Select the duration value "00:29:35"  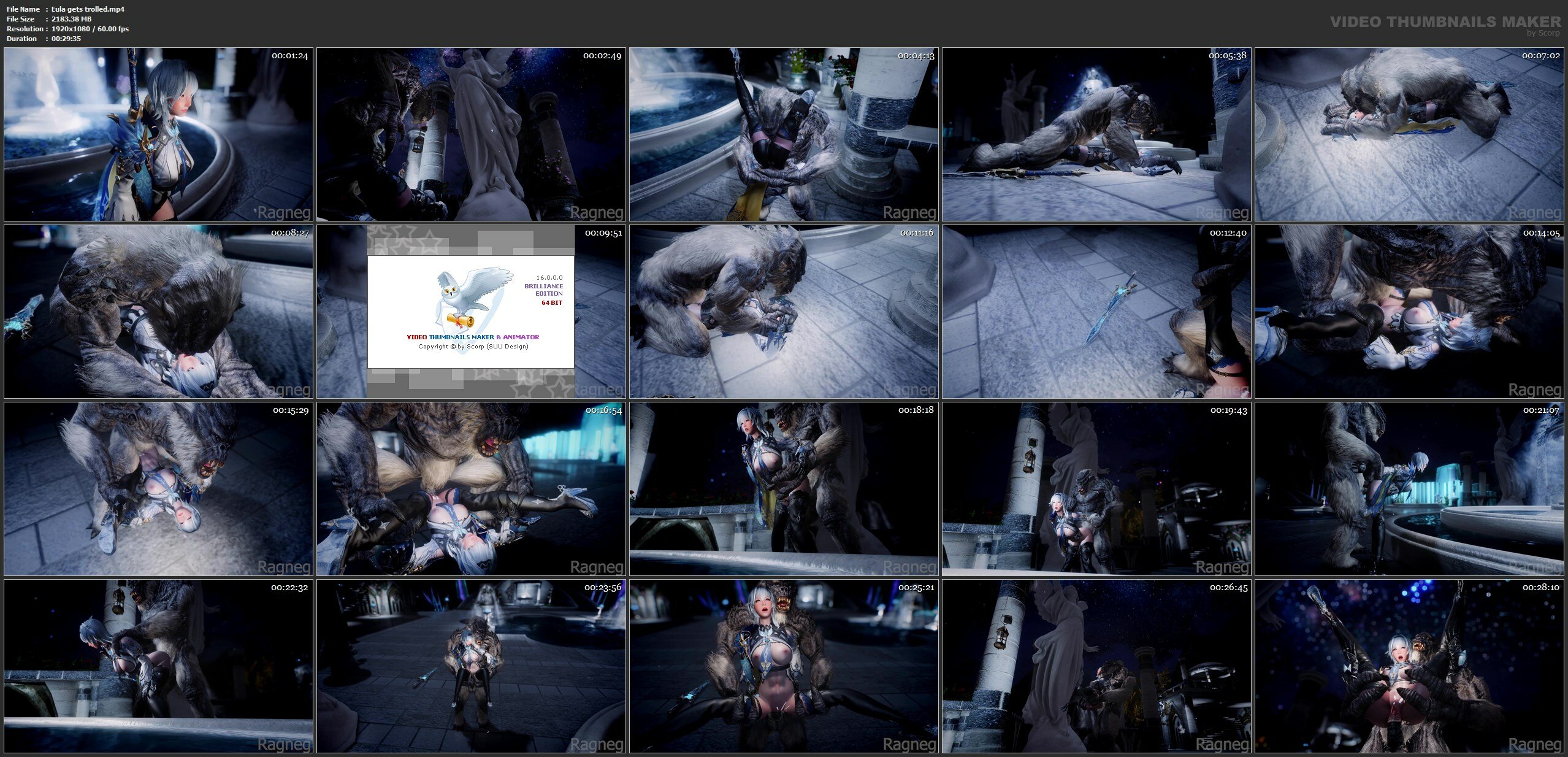pyautogui.click(x=66, y=39)
